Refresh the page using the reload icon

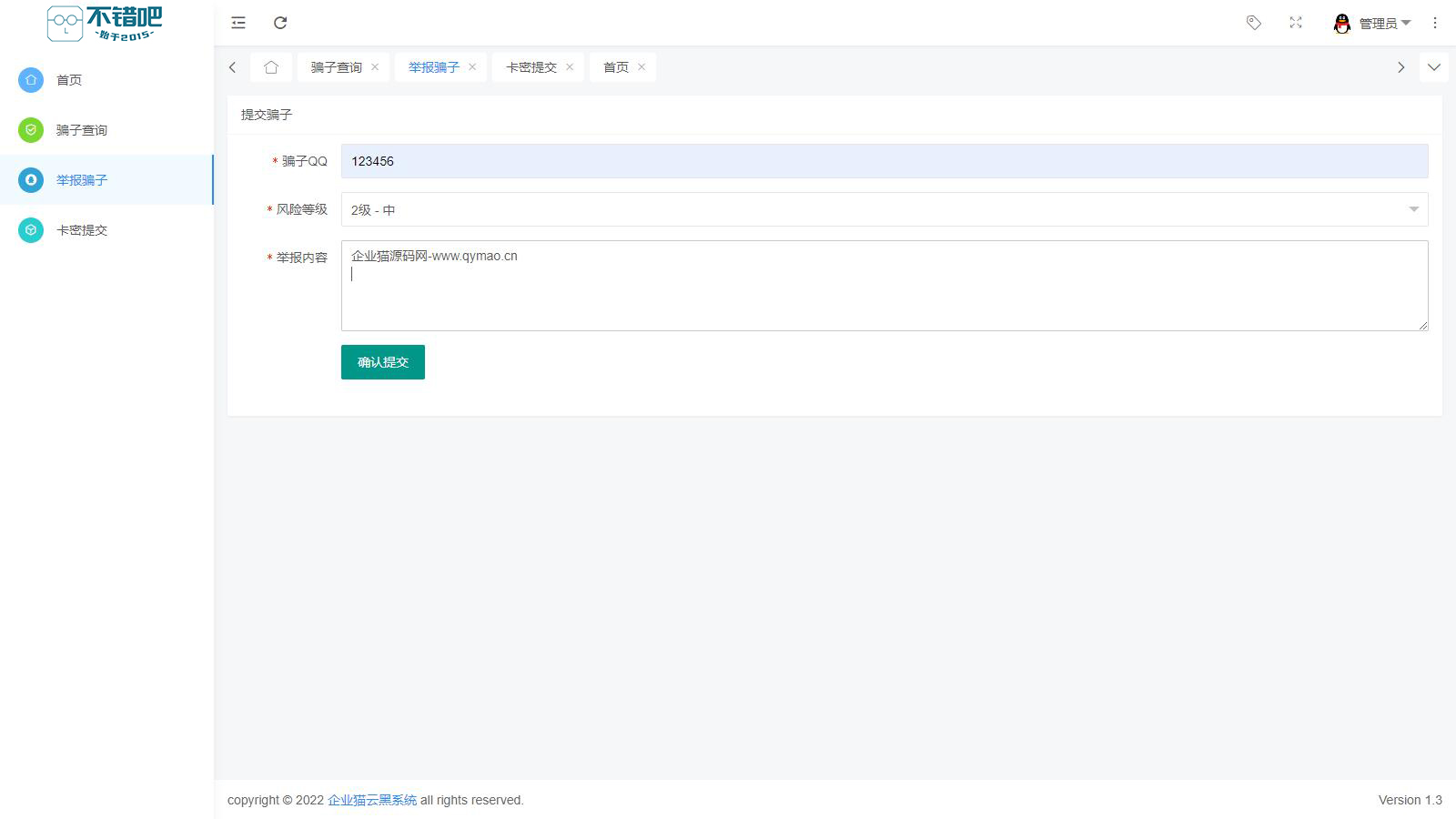[x=280, y=23]
